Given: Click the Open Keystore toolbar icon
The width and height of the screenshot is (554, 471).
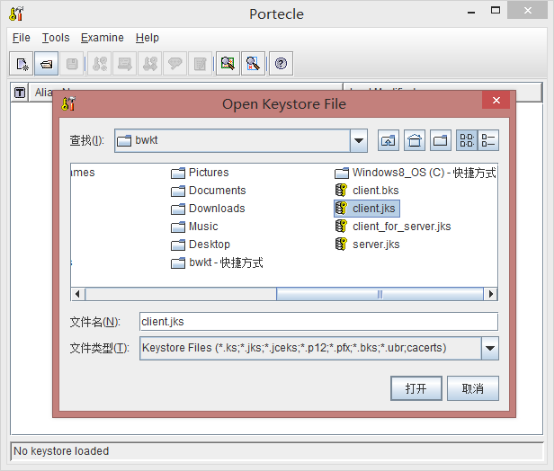Looking at the screenshot, I should pyautogui.click(x=46, y=64).
